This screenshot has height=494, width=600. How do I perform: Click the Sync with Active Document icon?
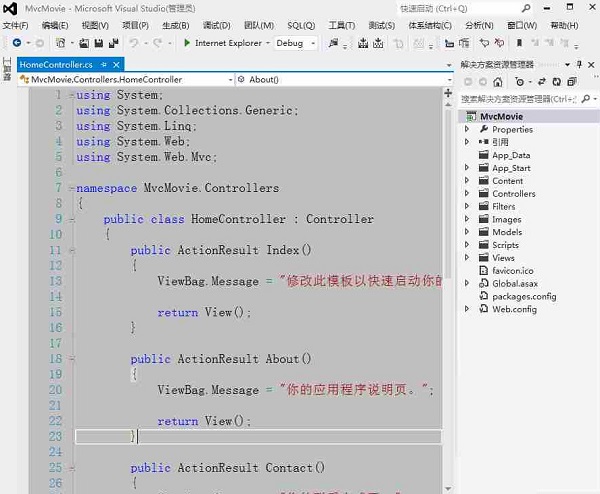[x=541, y=82]
